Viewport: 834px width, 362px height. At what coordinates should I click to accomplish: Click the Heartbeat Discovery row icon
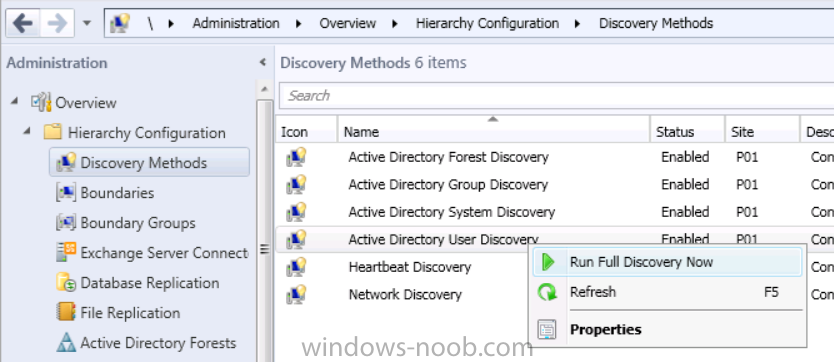point(296,267)
